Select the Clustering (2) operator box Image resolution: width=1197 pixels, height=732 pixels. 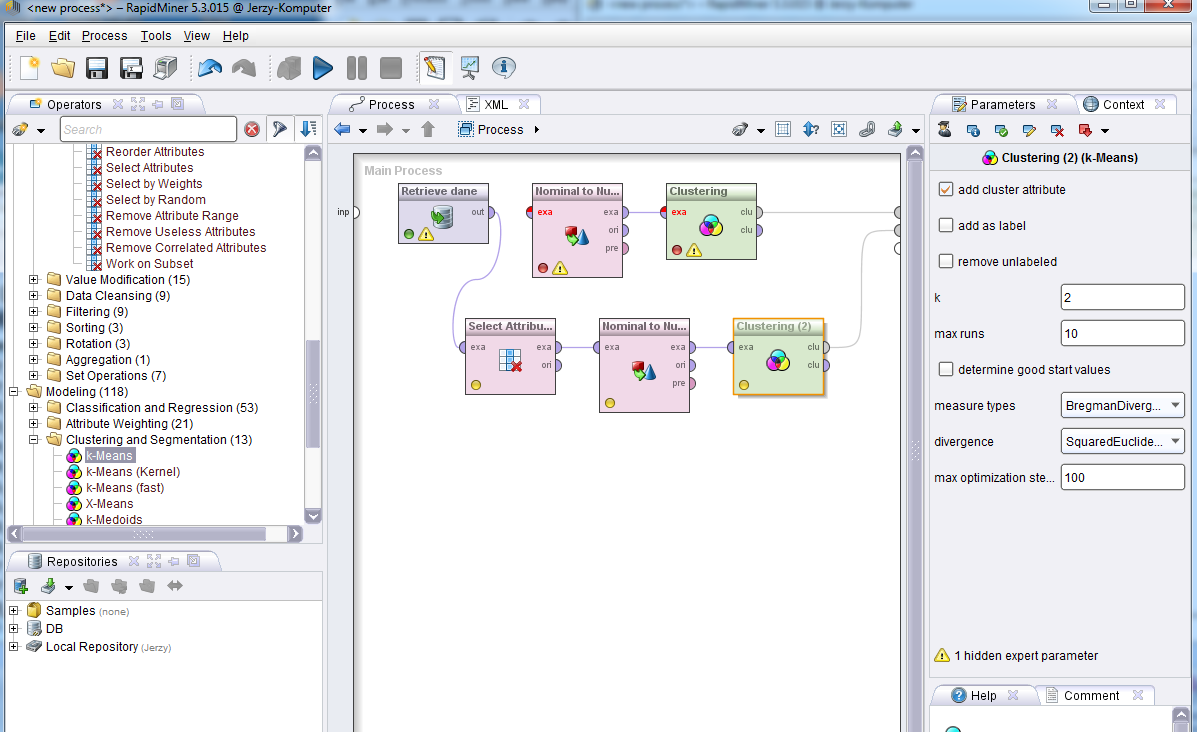click(779, 356)
